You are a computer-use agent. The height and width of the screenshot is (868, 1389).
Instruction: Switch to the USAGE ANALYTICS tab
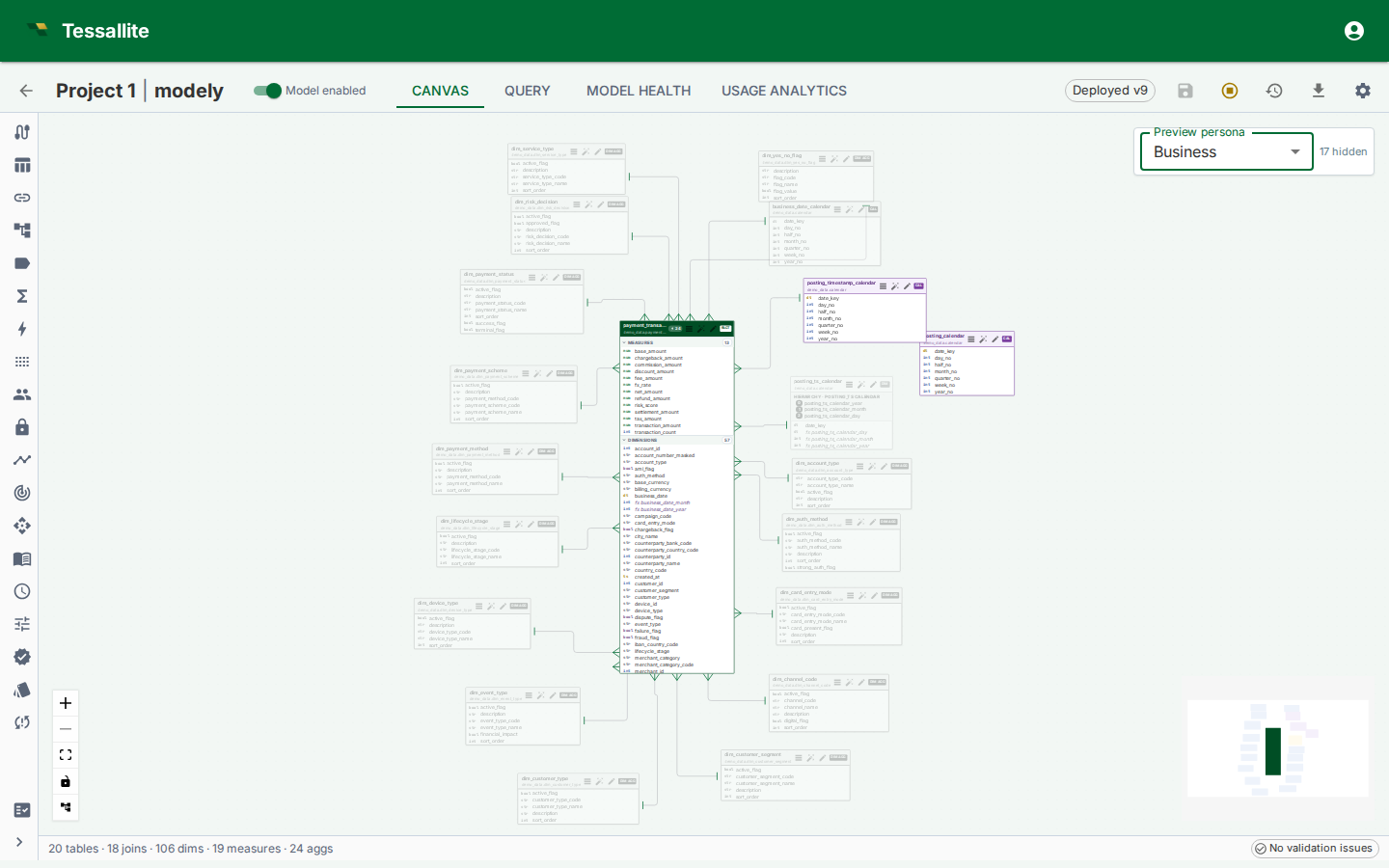[x=784, y=91]
